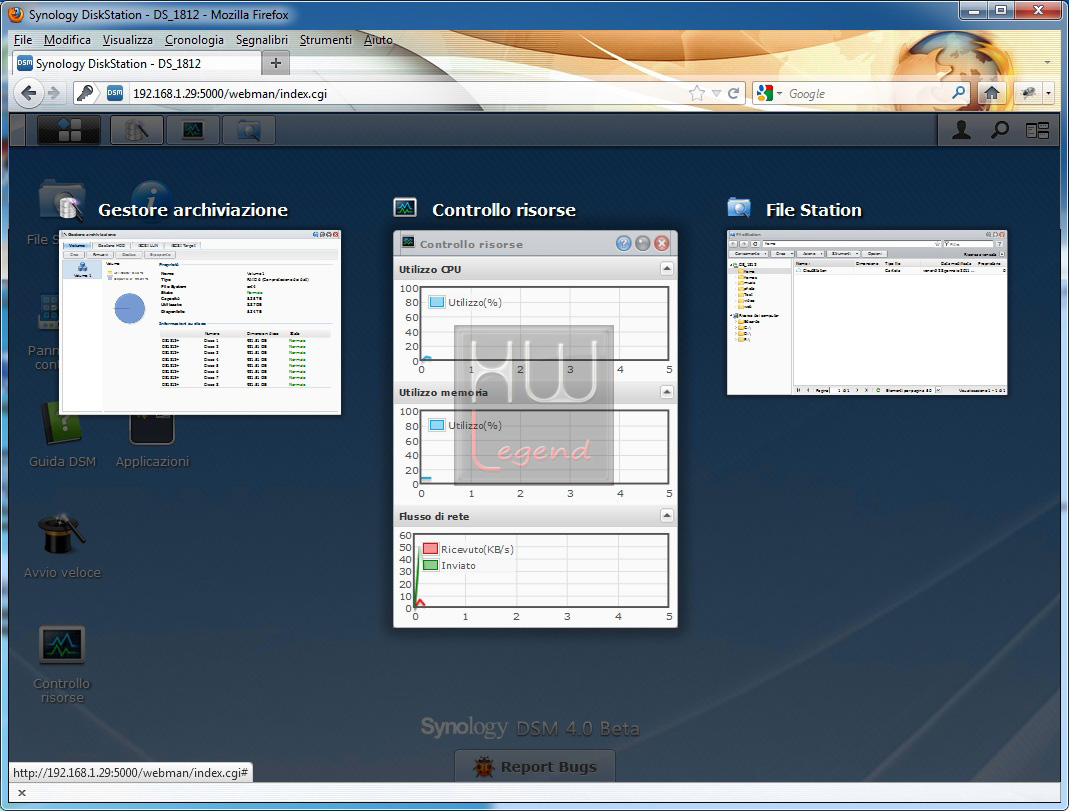Image resolution: width=1069 pixels, height=811 pixels.
Task: Select File Station window thumbnail
Action: pos(867,312)
